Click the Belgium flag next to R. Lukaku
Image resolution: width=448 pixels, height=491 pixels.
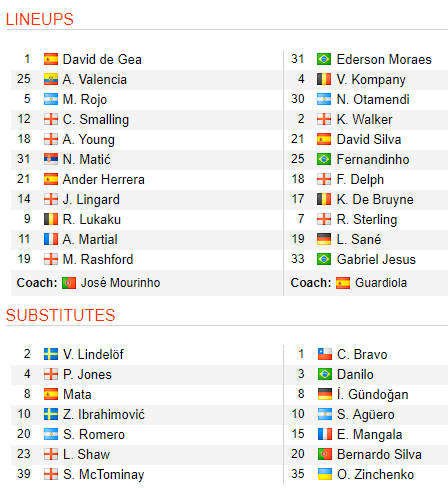click(51, 219)
